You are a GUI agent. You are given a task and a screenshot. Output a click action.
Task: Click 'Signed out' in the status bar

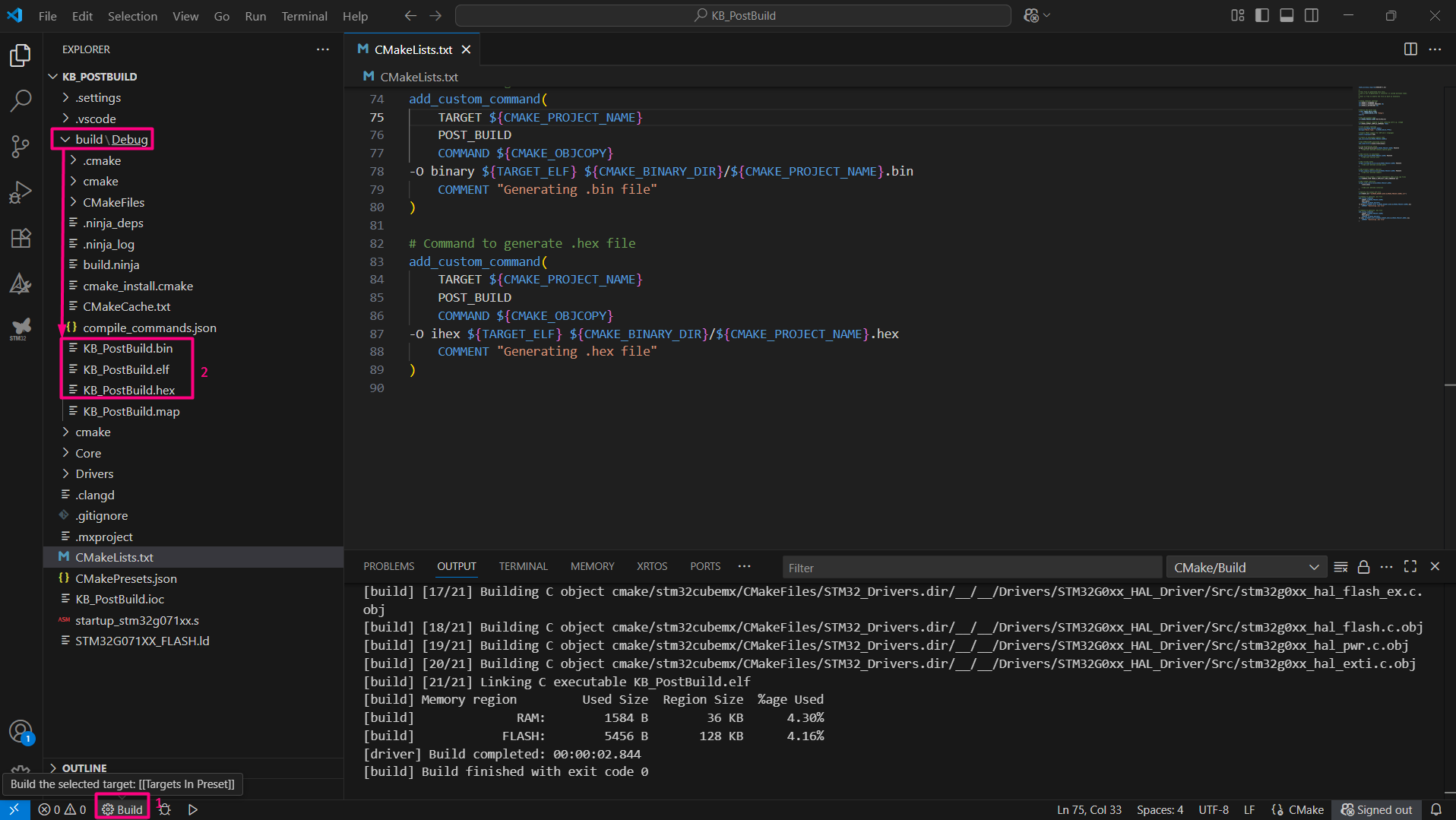pos(1377,809)
